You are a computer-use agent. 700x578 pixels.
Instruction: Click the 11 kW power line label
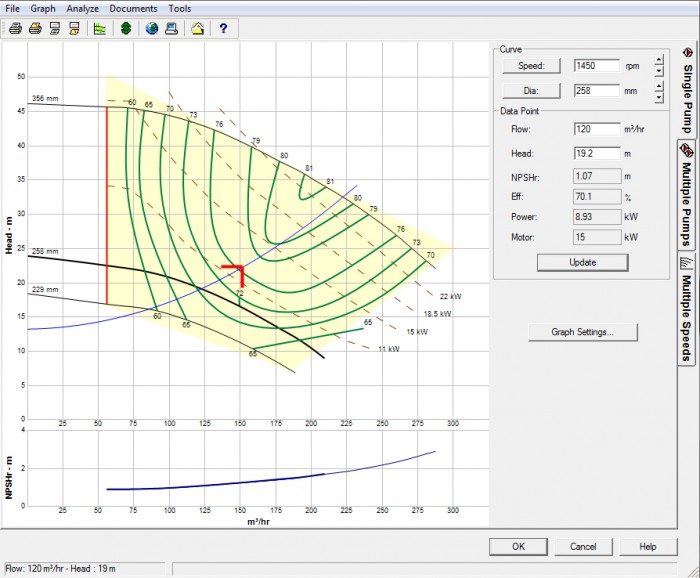pyautogui.click(x=389, y=349)
